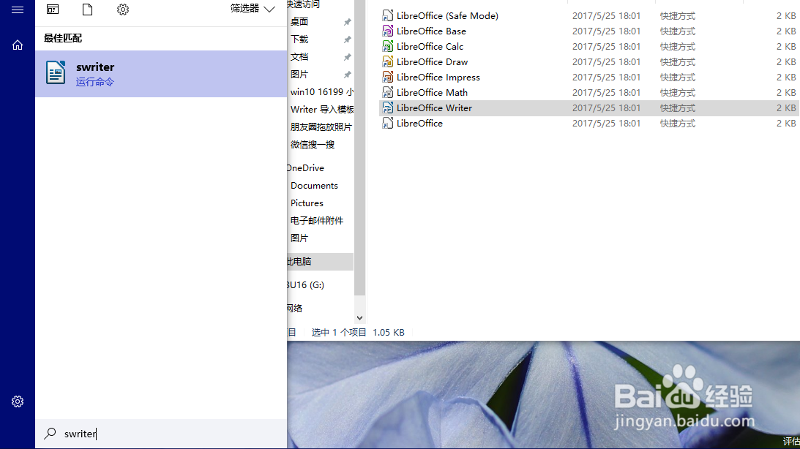Click the 运行命令 link under swriter
800x449 pixels.
95,82
